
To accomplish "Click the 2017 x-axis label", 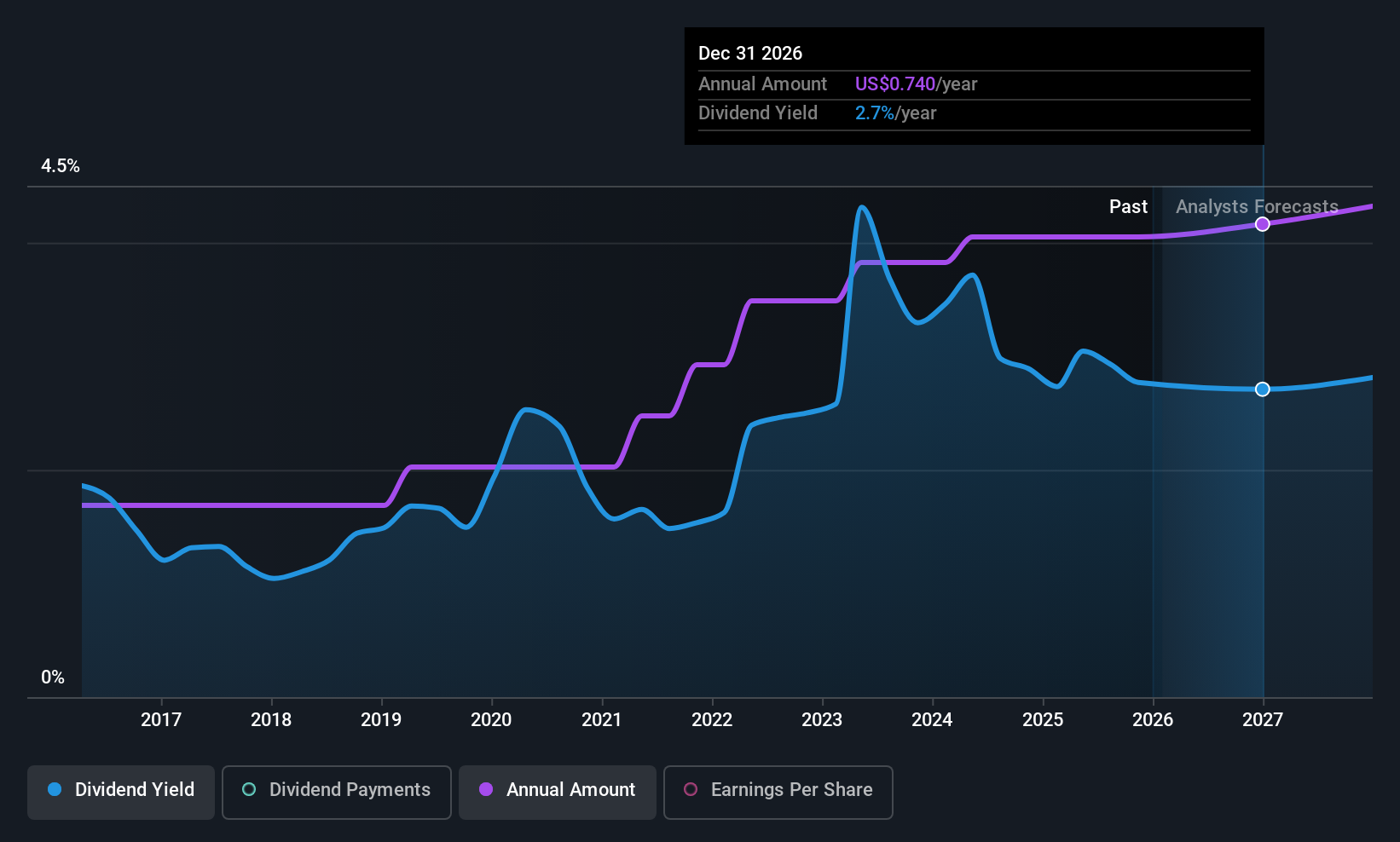I will tap(161, 720).
